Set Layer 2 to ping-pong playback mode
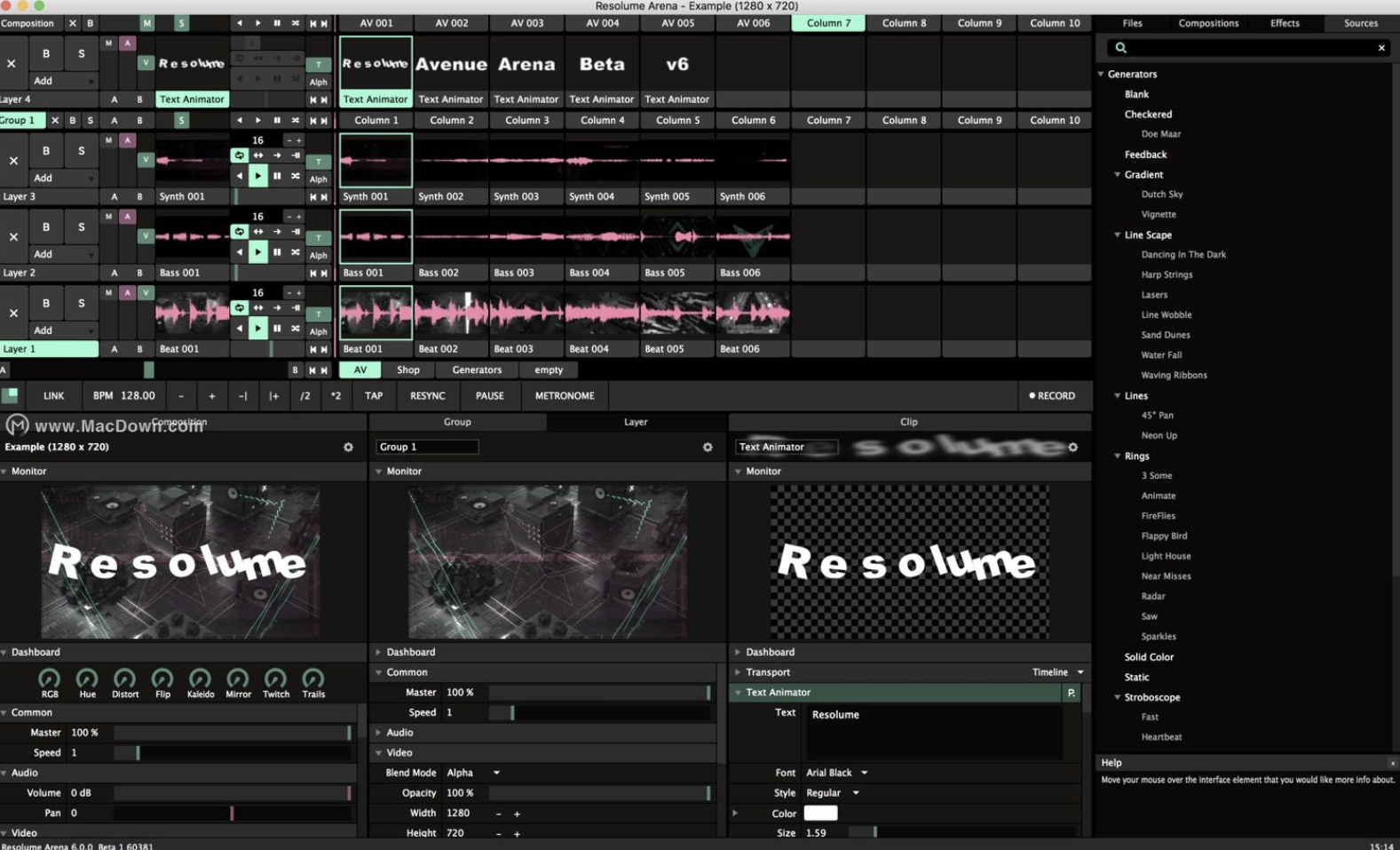1400x850 pixels. 258,232
